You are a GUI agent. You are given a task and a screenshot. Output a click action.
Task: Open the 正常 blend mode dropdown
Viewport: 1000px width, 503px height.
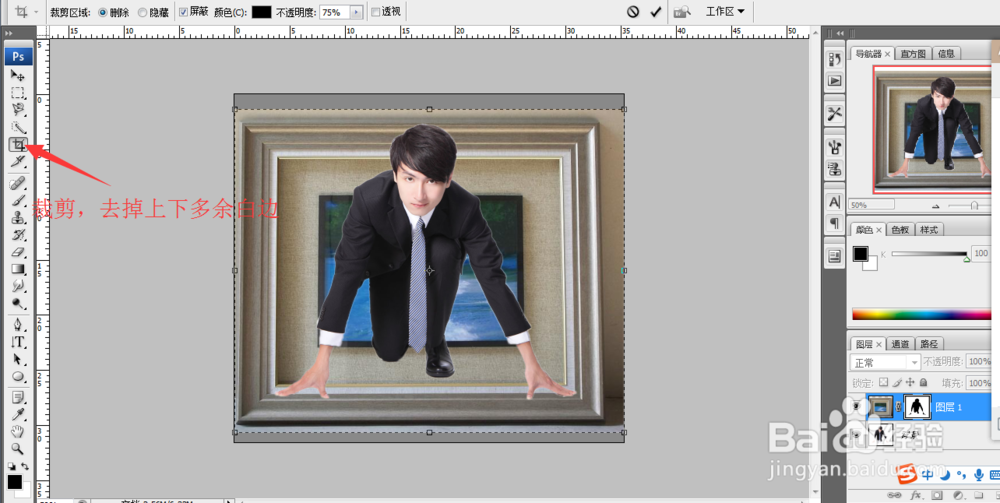[x=885, y=362]
